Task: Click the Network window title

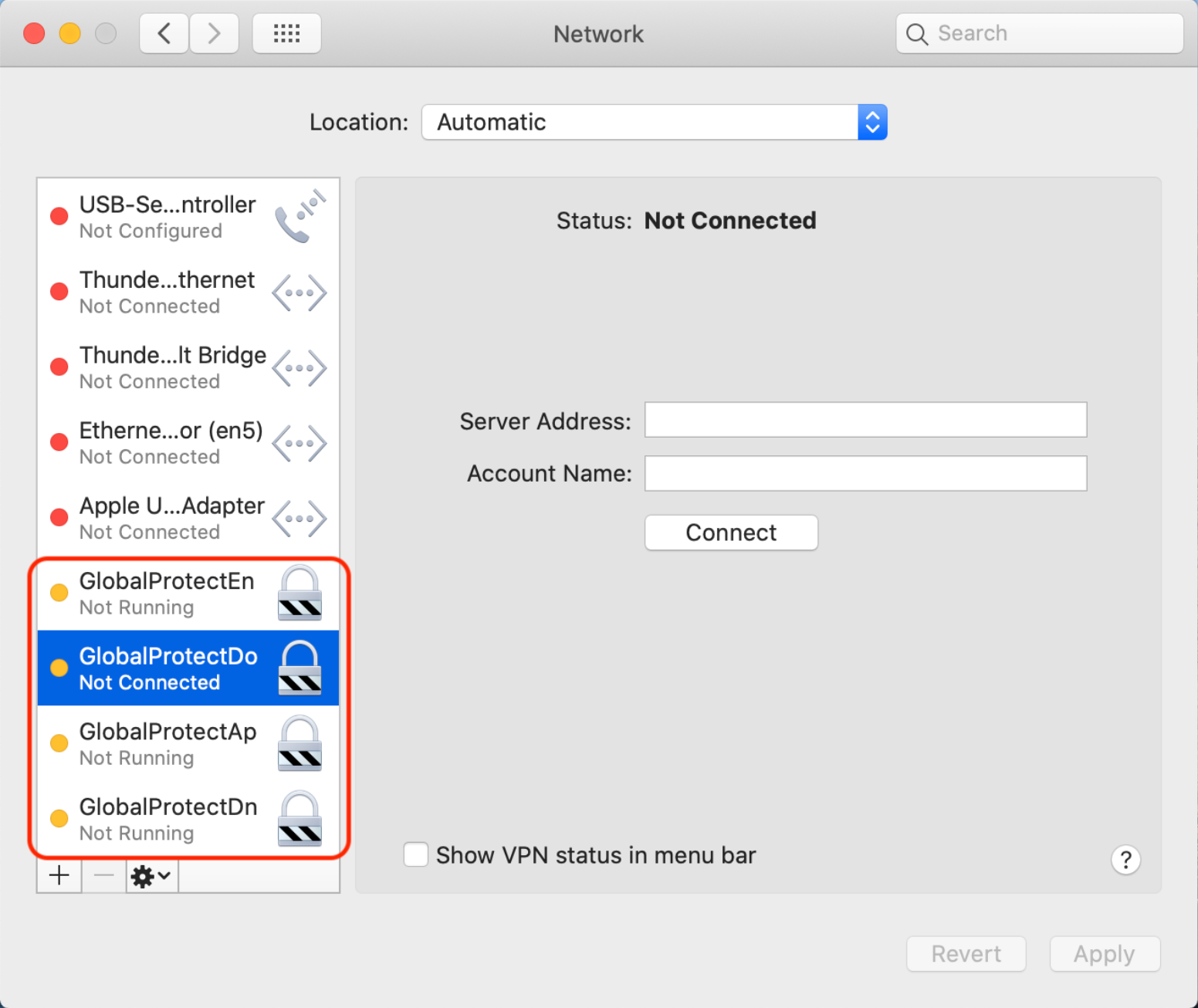Action: tap(598, 34)
